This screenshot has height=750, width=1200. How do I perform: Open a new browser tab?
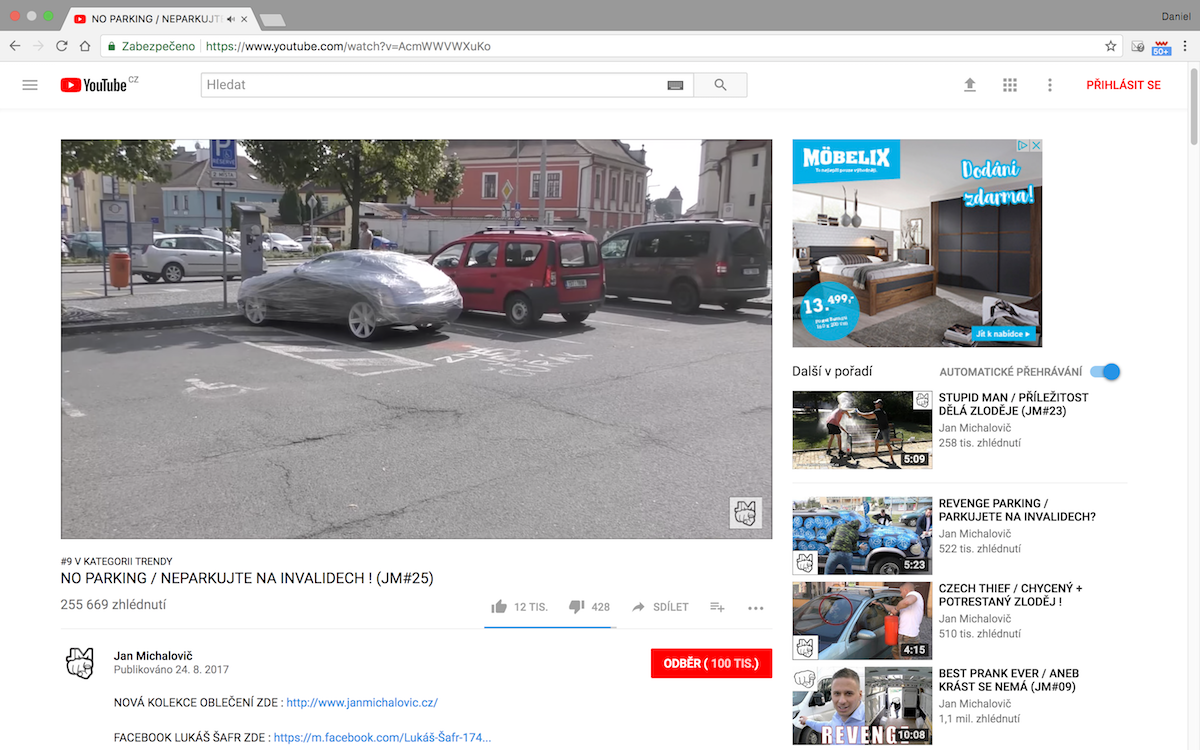point(272,20)
